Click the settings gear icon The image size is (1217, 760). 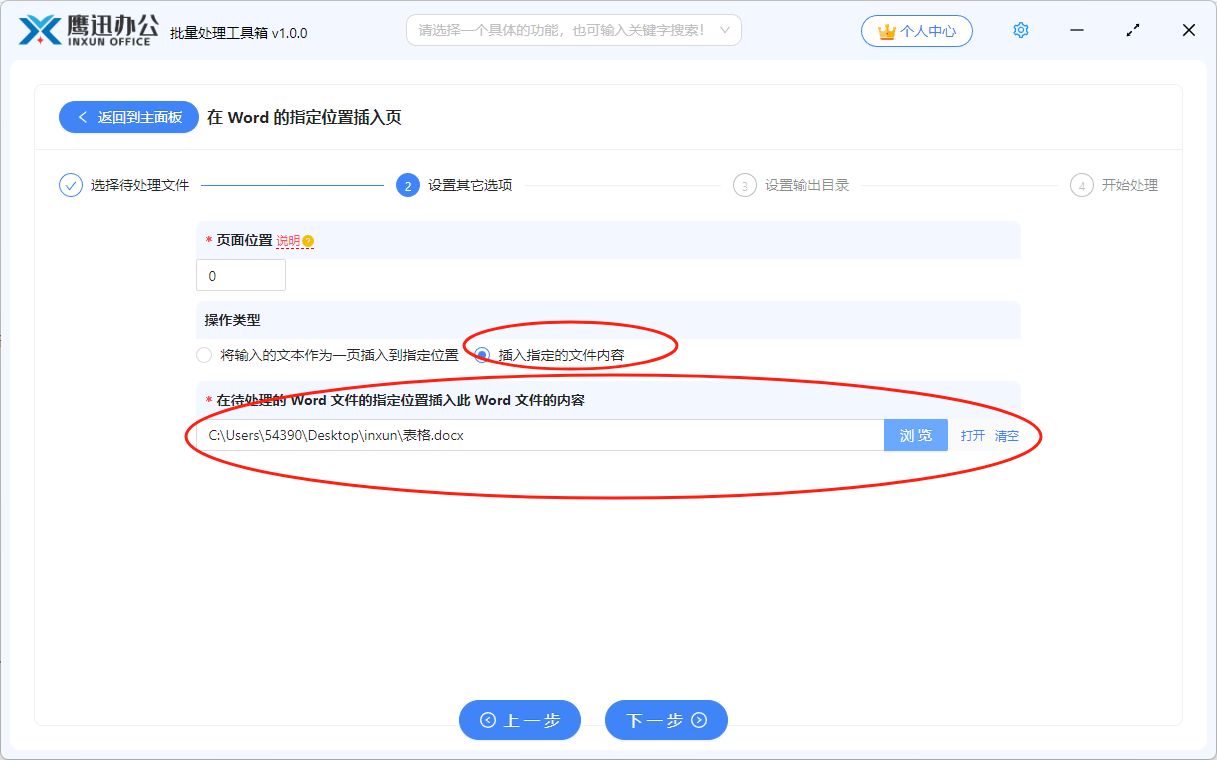tap(1020, 30)
